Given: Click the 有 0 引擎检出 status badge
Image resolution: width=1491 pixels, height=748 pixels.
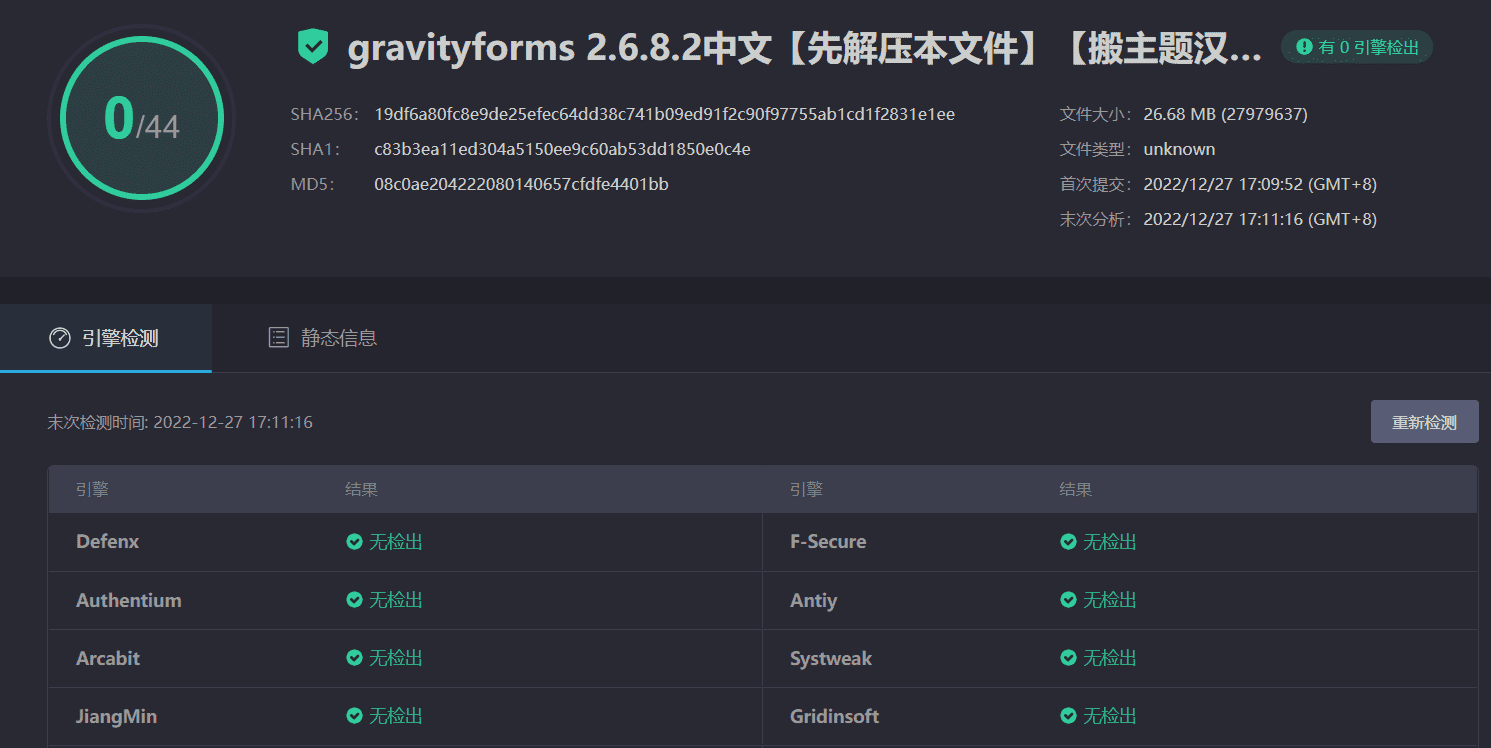Looking at the screenshot, I should pos(1357,47).
